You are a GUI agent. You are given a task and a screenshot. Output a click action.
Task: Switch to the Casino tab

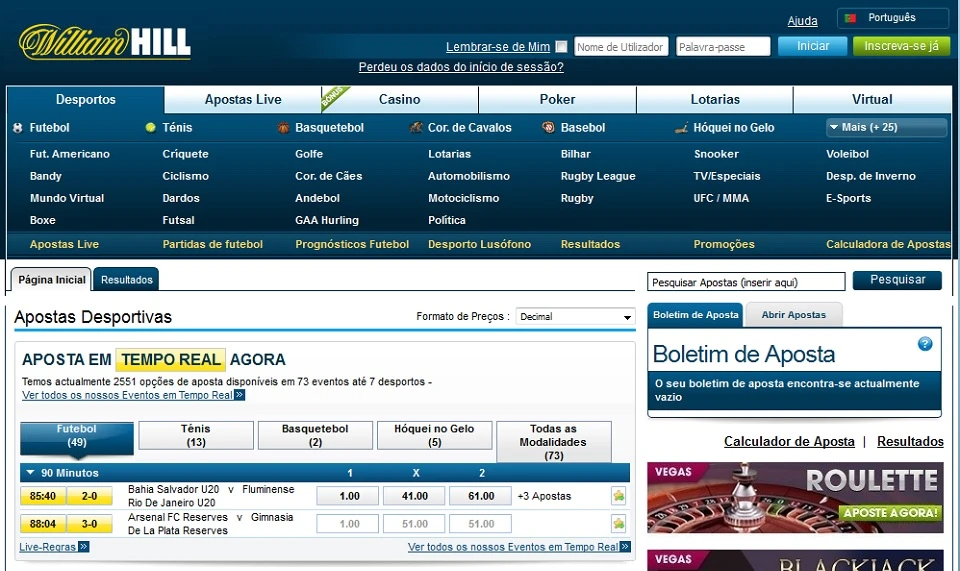(399, 100)
